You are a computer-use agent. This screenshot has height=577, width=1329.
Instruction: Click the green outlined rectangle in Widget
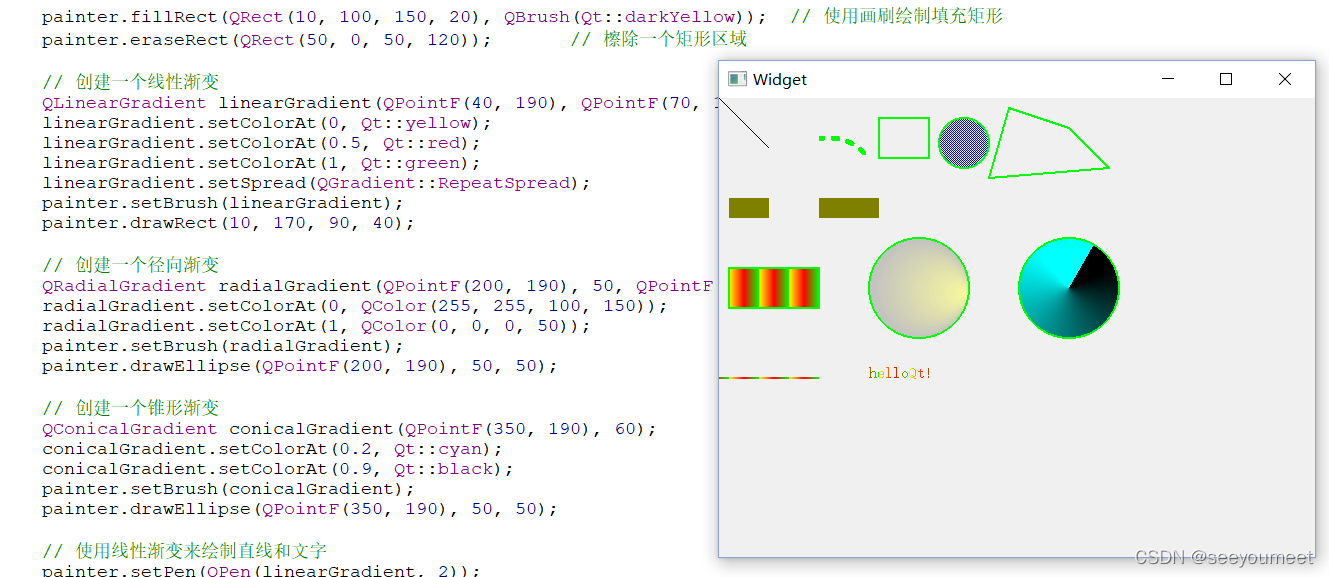(904, 138)
